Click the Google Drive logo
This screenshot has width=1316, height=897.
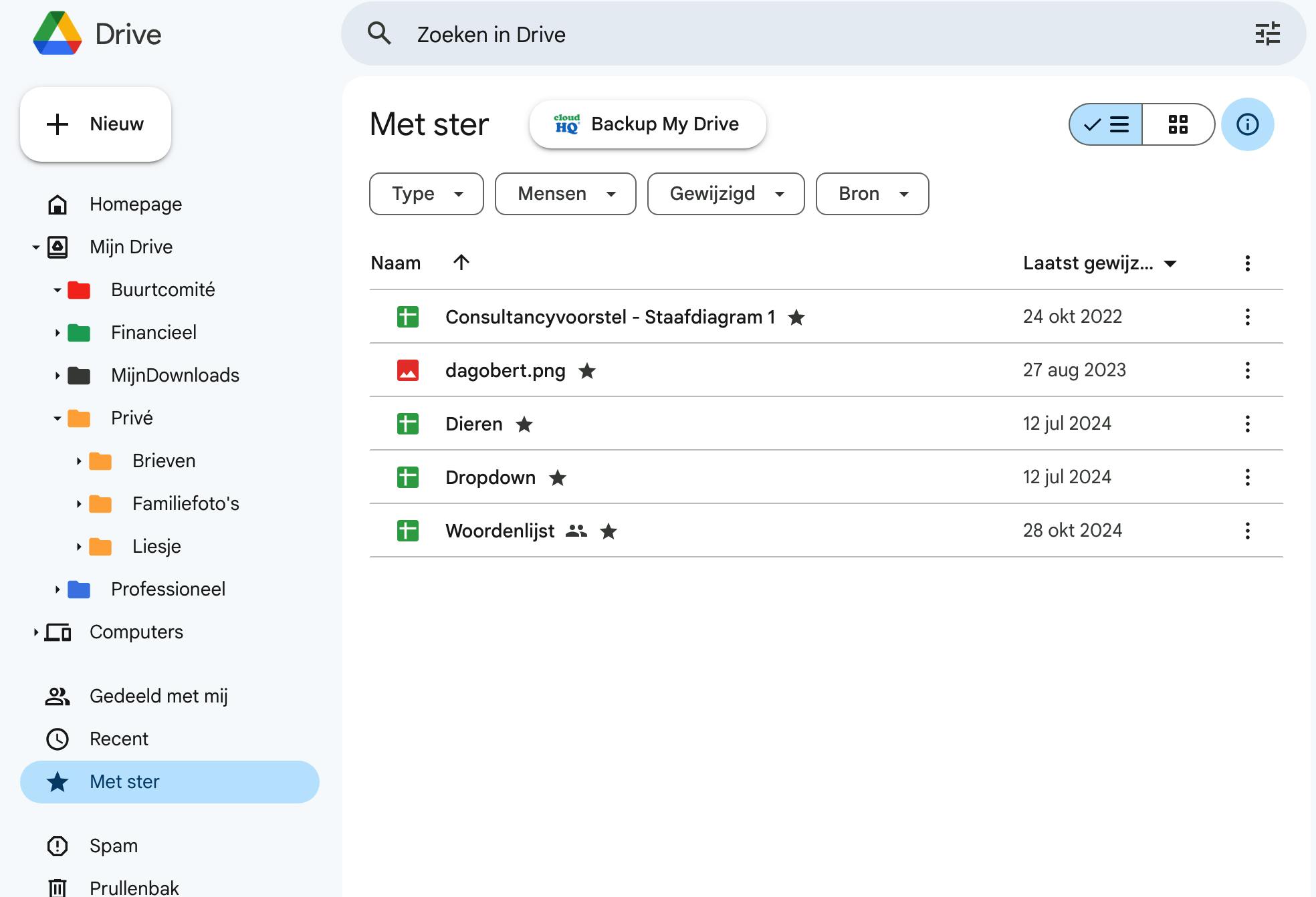pyautogui.click(x=58, y=33)
